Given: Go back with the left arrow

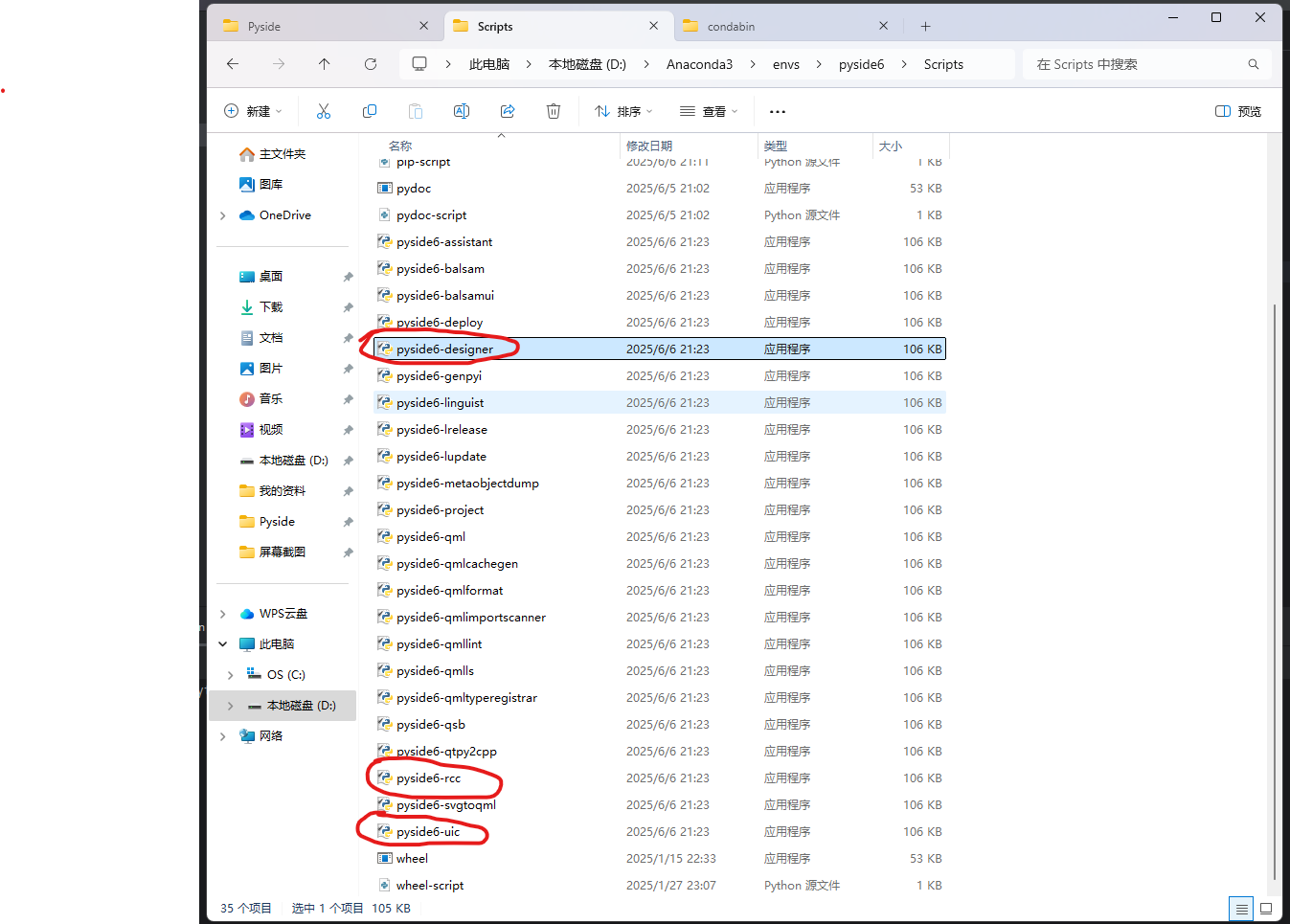Looking at the screenshot, I should click(x=233, y=64).
